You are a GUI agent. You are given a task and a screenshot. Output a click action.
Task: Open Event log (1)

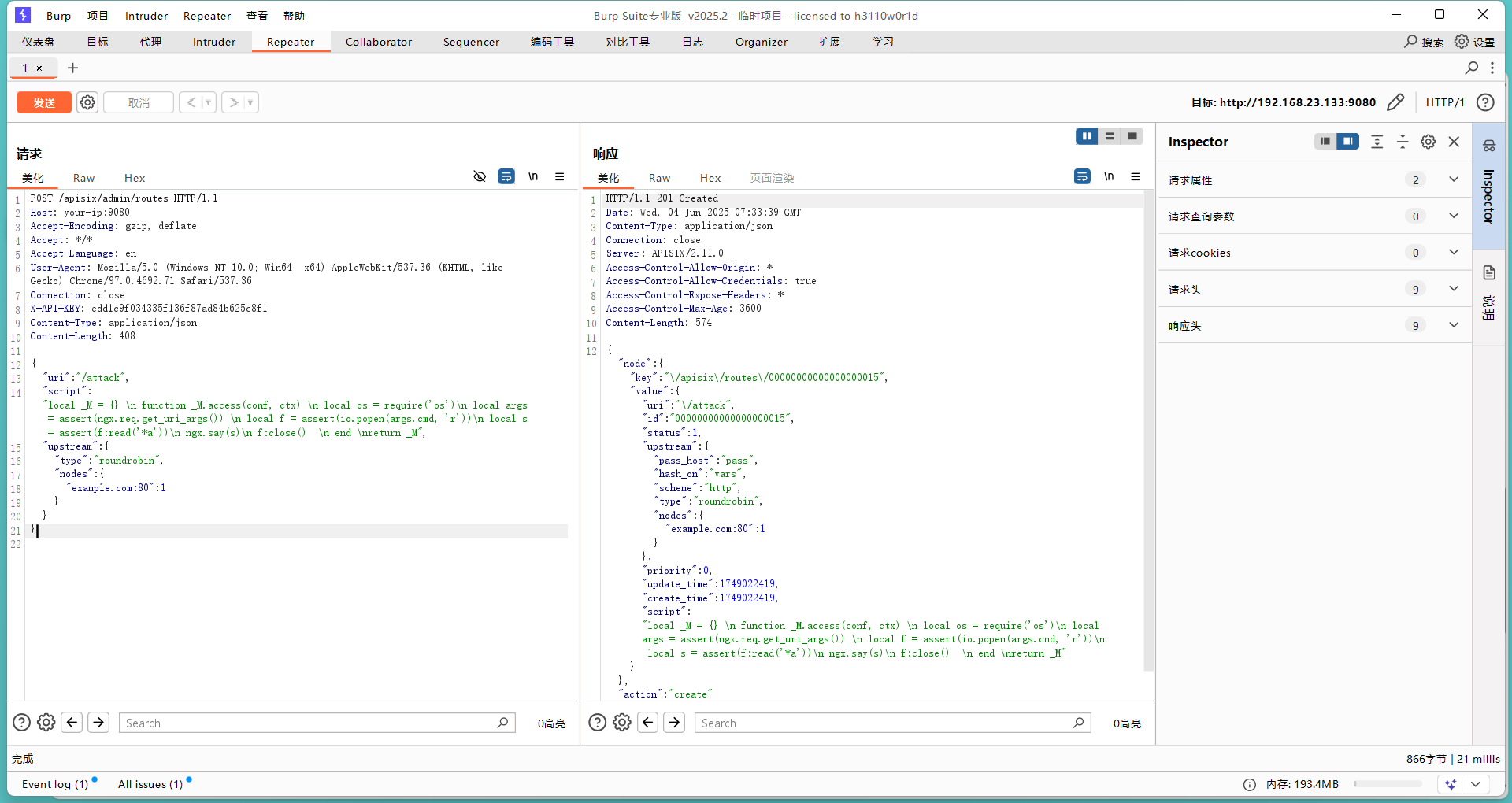55,784
